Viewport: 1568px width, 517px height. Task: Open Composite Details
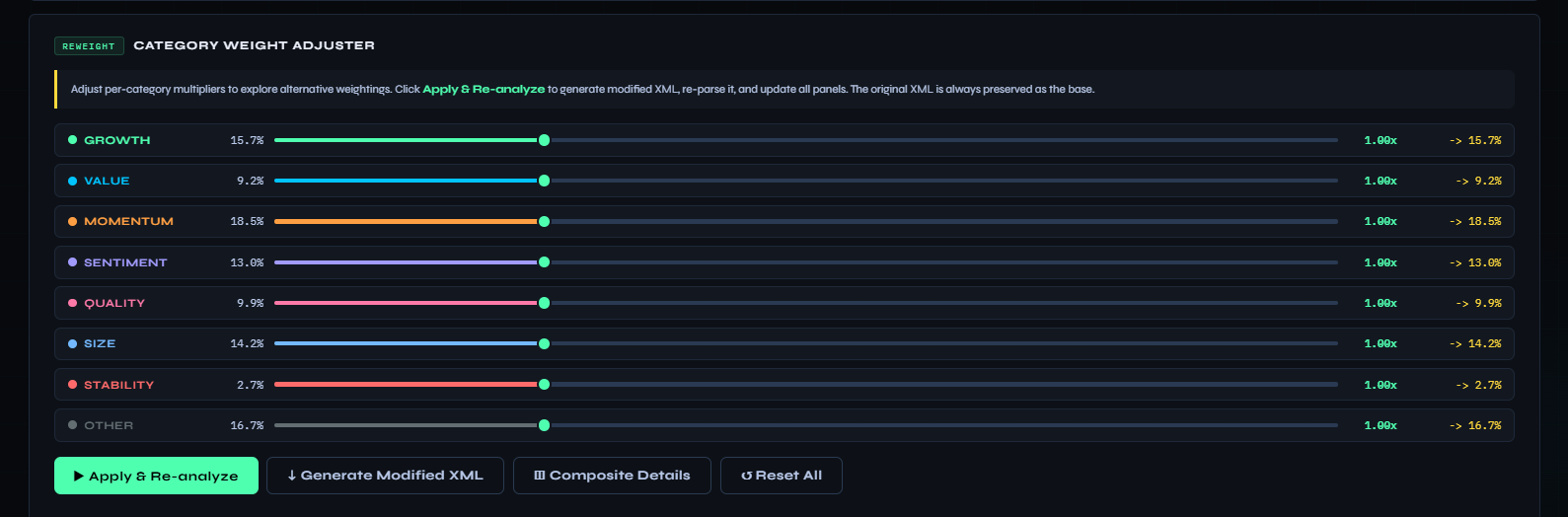click(x=612, y=476)
